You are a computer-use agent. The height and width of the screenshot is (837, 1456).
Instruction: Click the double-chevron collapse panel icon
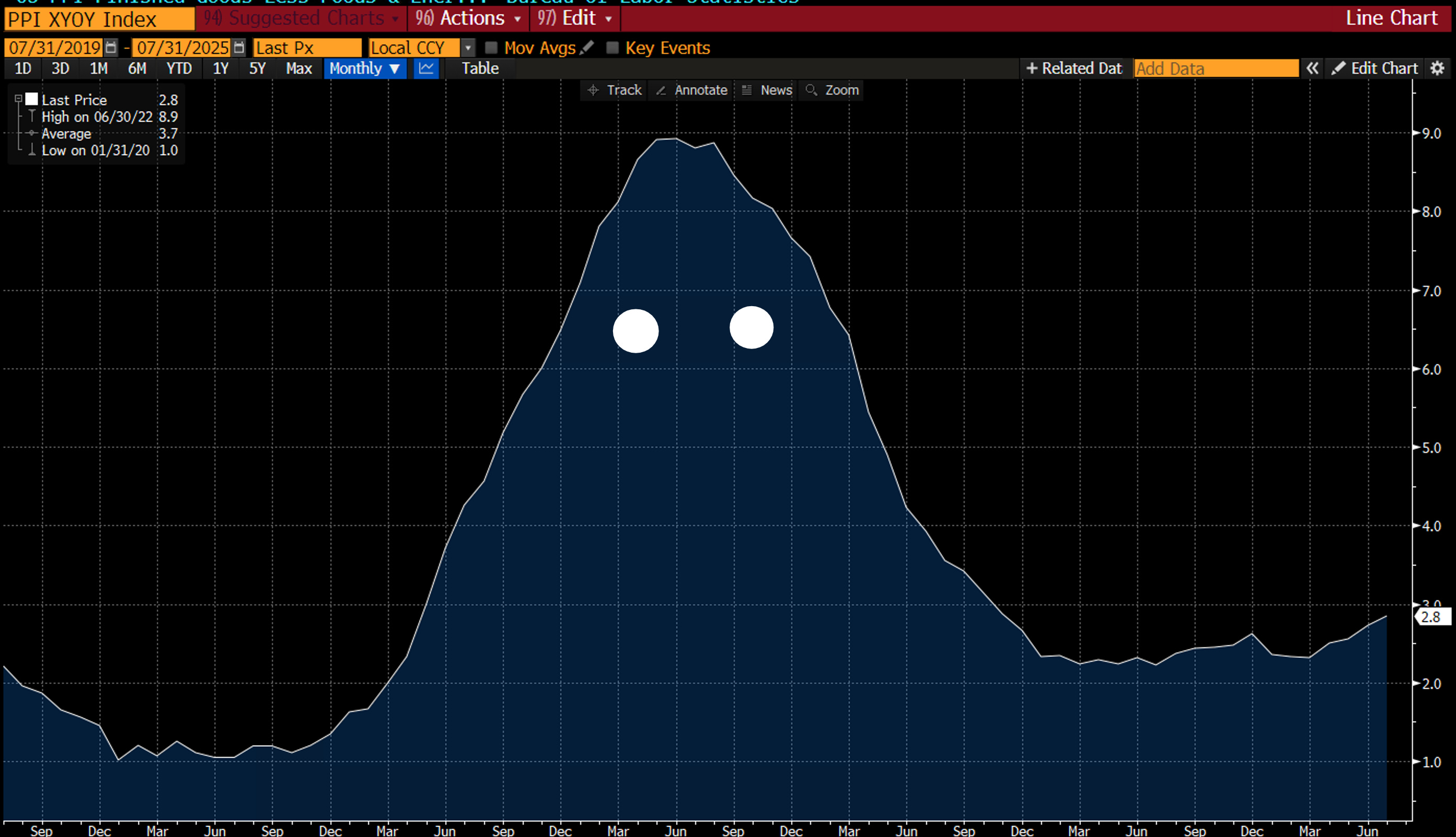coord(1312,68)
